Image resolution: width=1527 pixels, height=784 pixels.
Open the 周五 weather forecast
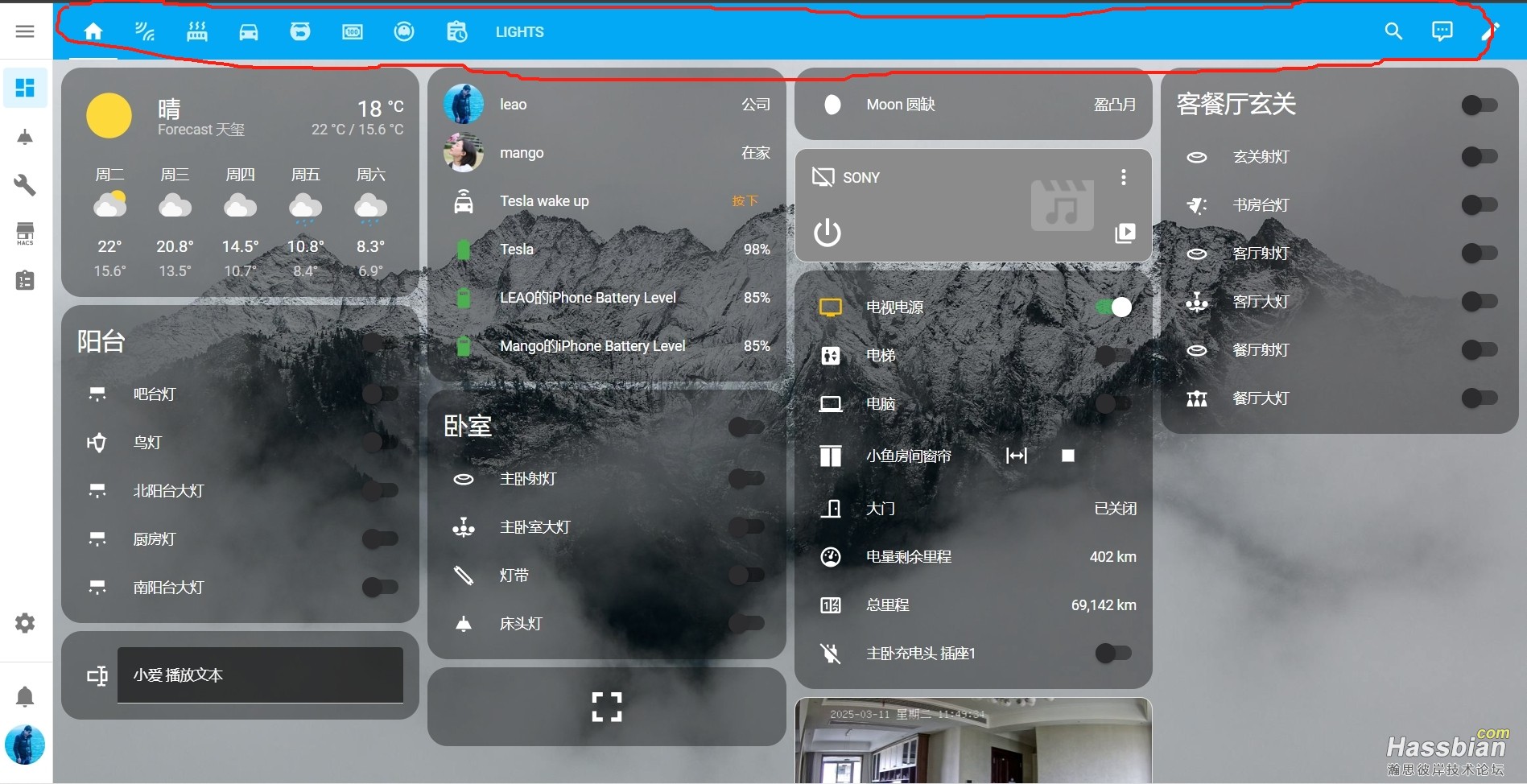click(x=305, y=221)
